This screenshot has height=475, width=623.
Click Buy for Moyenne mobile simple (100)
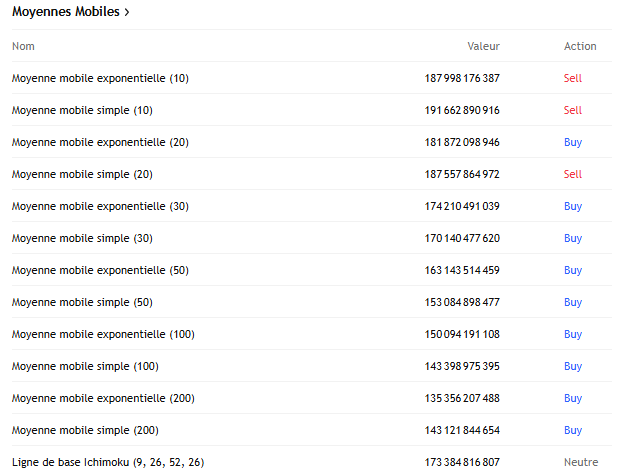click(x=573, y=366)
